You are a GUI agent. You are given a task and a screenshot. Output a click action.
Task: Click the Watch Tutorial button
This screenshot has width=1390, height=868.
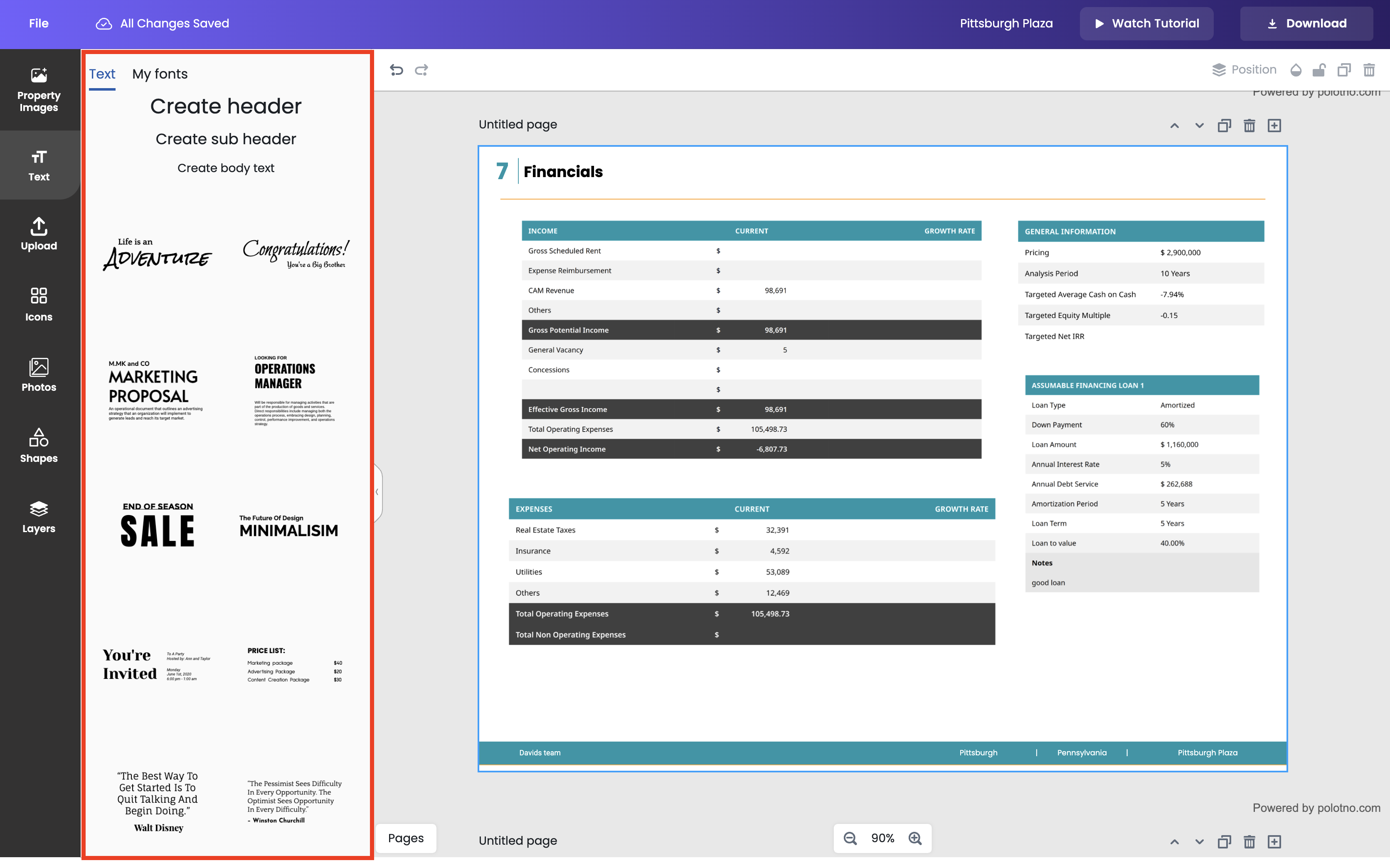coord(1146,24)
